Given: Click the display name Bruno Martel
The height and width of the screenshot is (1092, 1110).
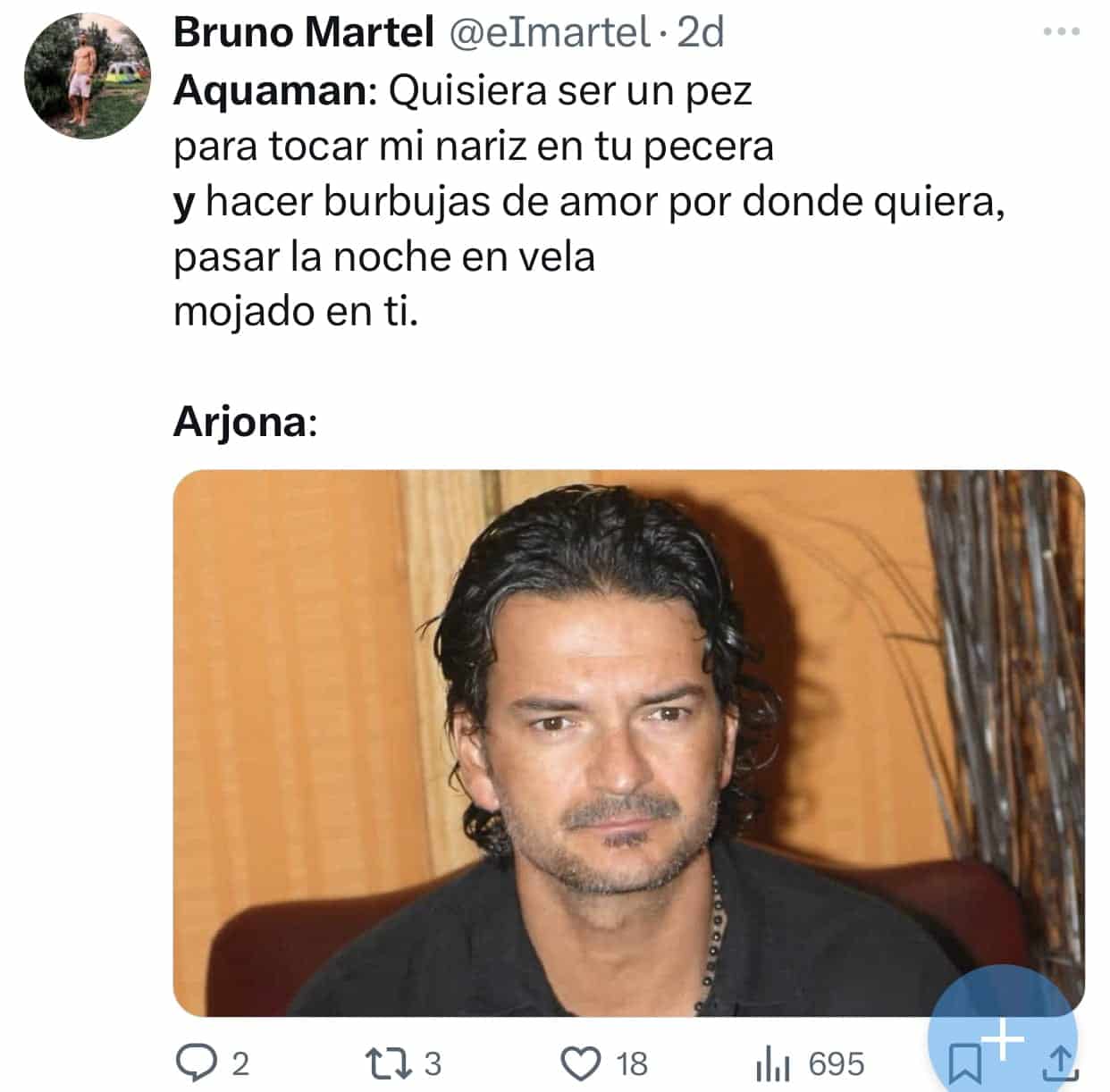Looking at the screenshot, I should pos(303,33).
